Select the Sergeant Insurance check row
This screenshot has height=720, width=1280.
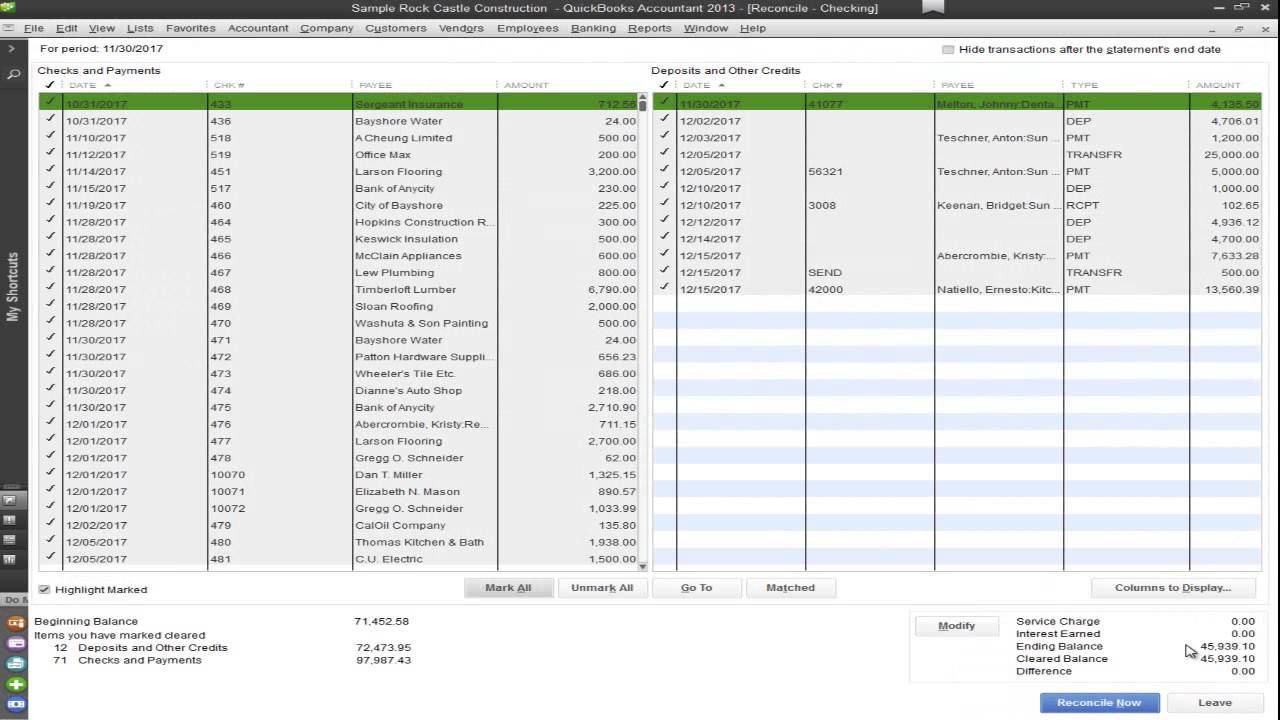(338, 103)
